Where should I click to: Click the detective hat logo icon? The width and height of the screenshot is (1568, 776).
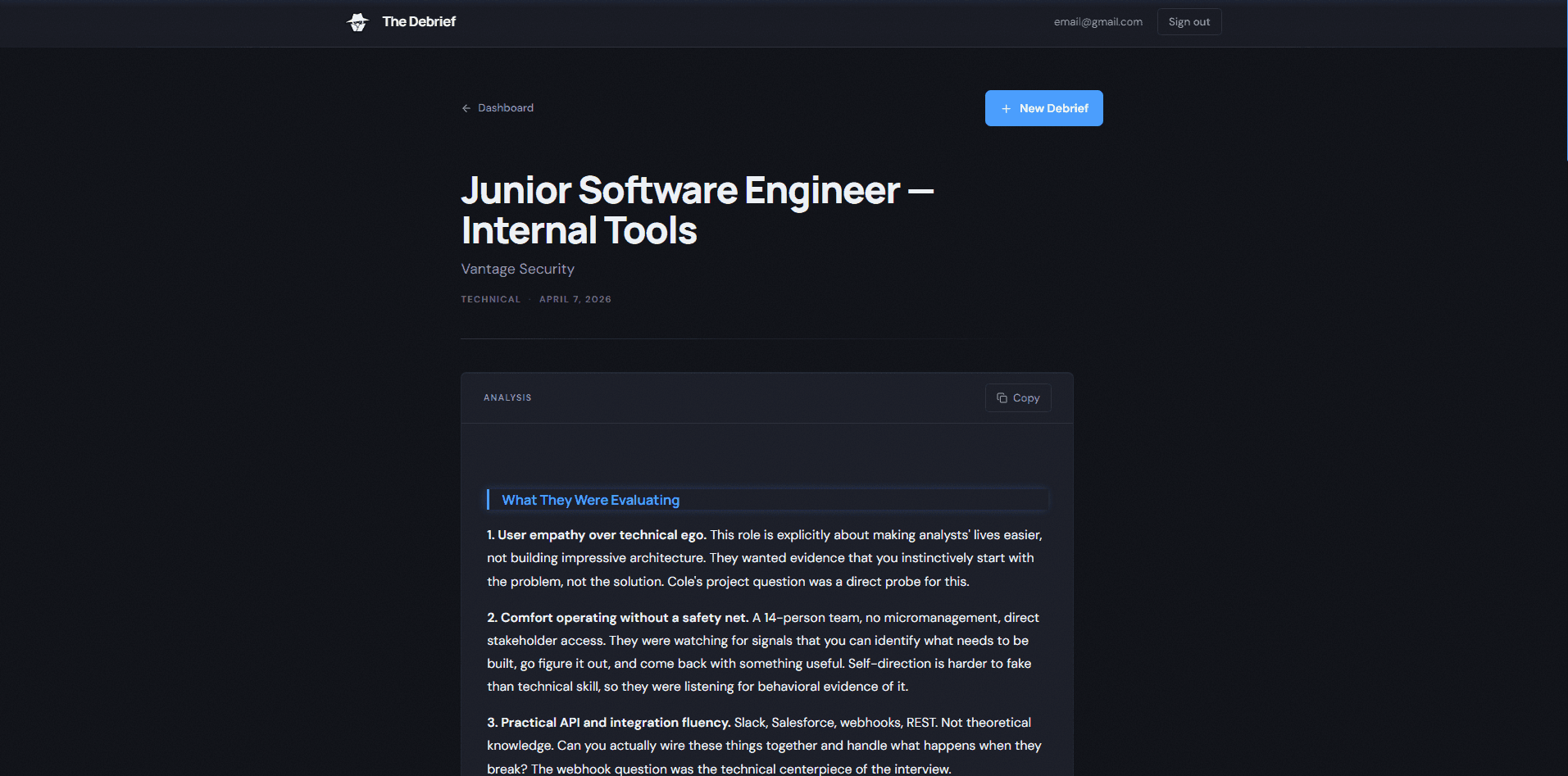pos(358,22)
